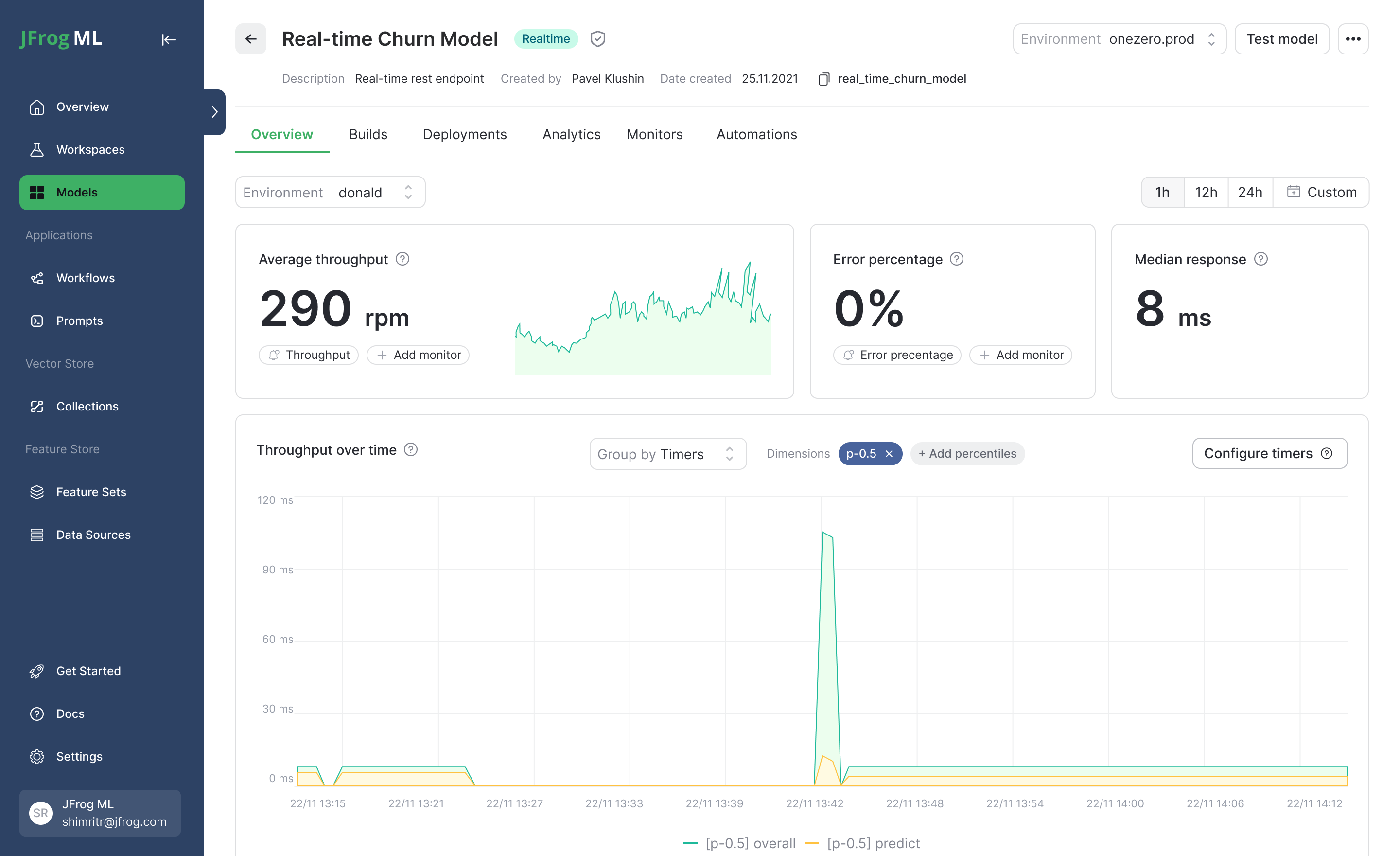Switch to the Monitors tab
This screenshot has width=1400, height=856.
pos(654,135)
